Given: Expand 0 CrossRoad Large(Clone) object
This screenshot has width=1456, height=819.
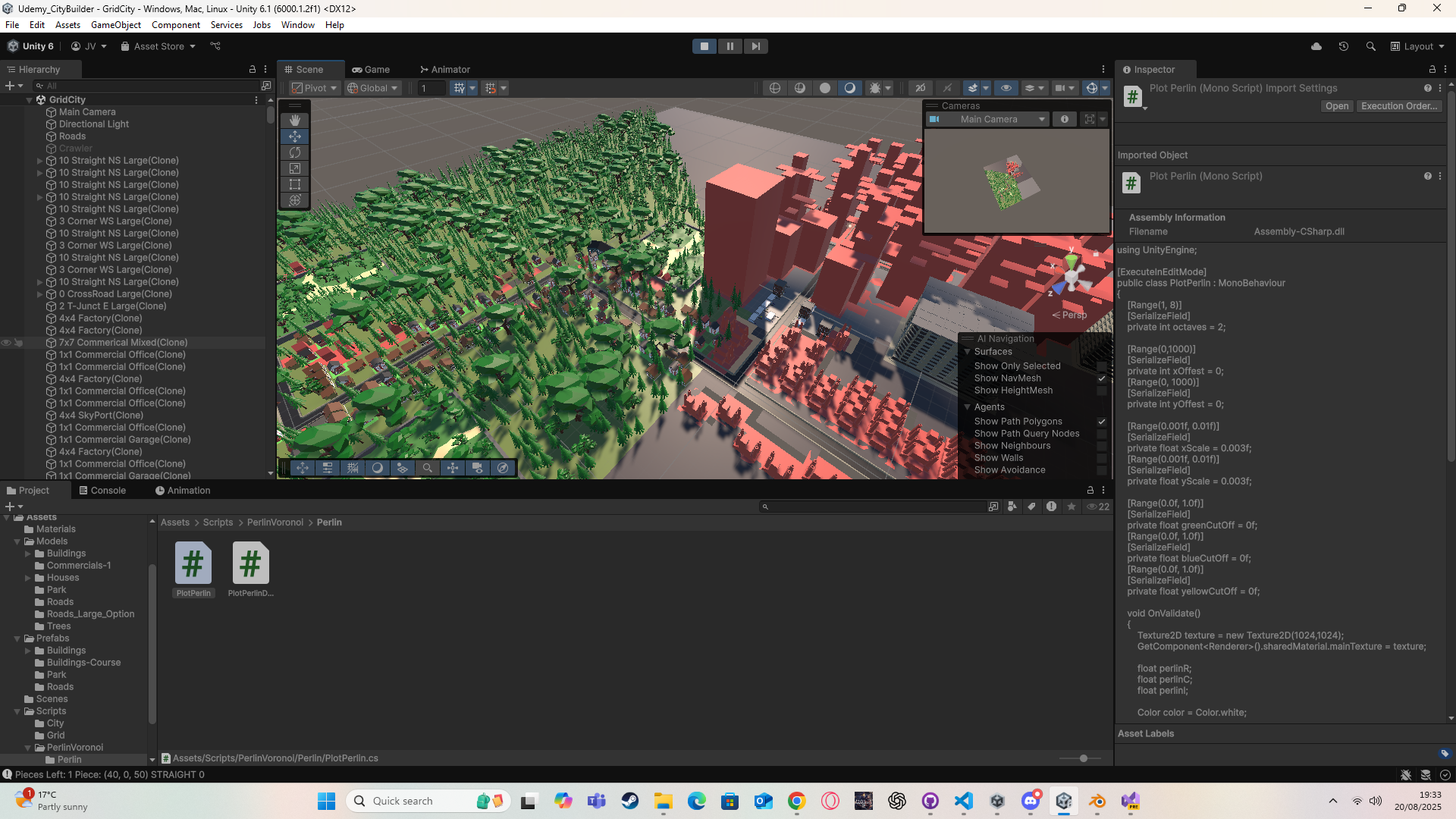Looking at the screenshot, I should tap(39, 294).
